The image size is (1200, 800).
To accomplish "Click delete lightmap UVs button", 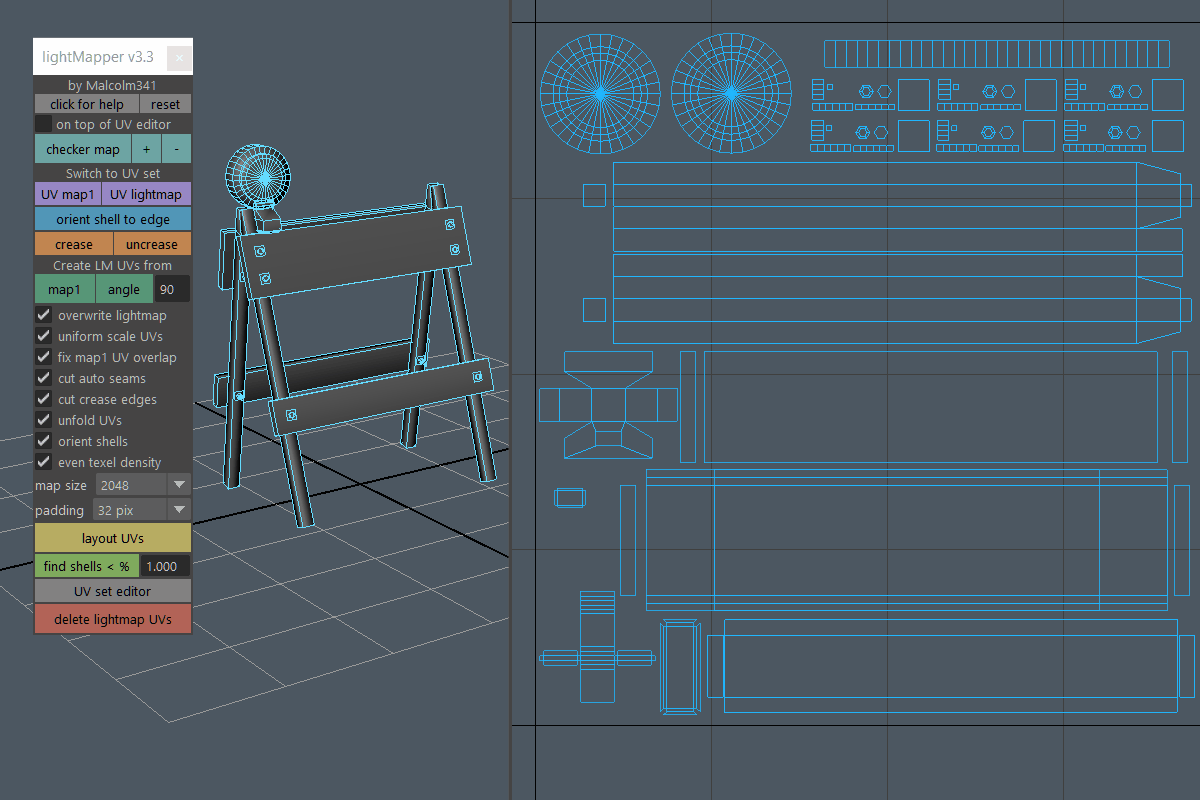I will click(x=113, y=619).
